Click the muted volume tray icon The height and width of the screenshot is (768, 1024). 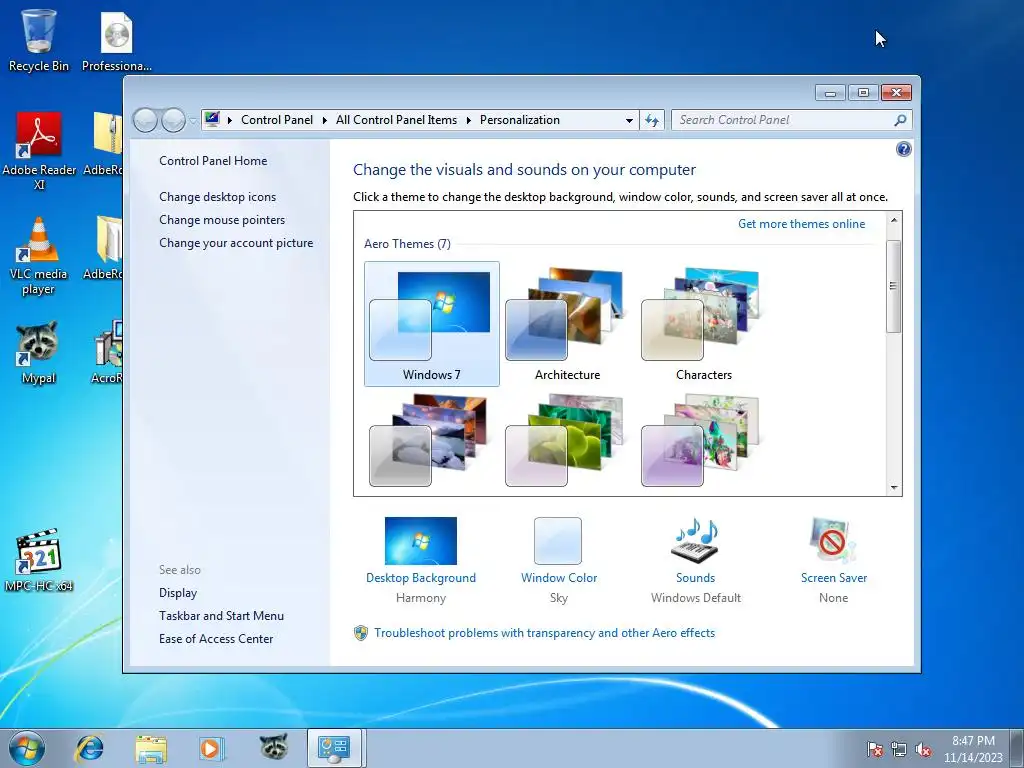(x=923, y=749)
